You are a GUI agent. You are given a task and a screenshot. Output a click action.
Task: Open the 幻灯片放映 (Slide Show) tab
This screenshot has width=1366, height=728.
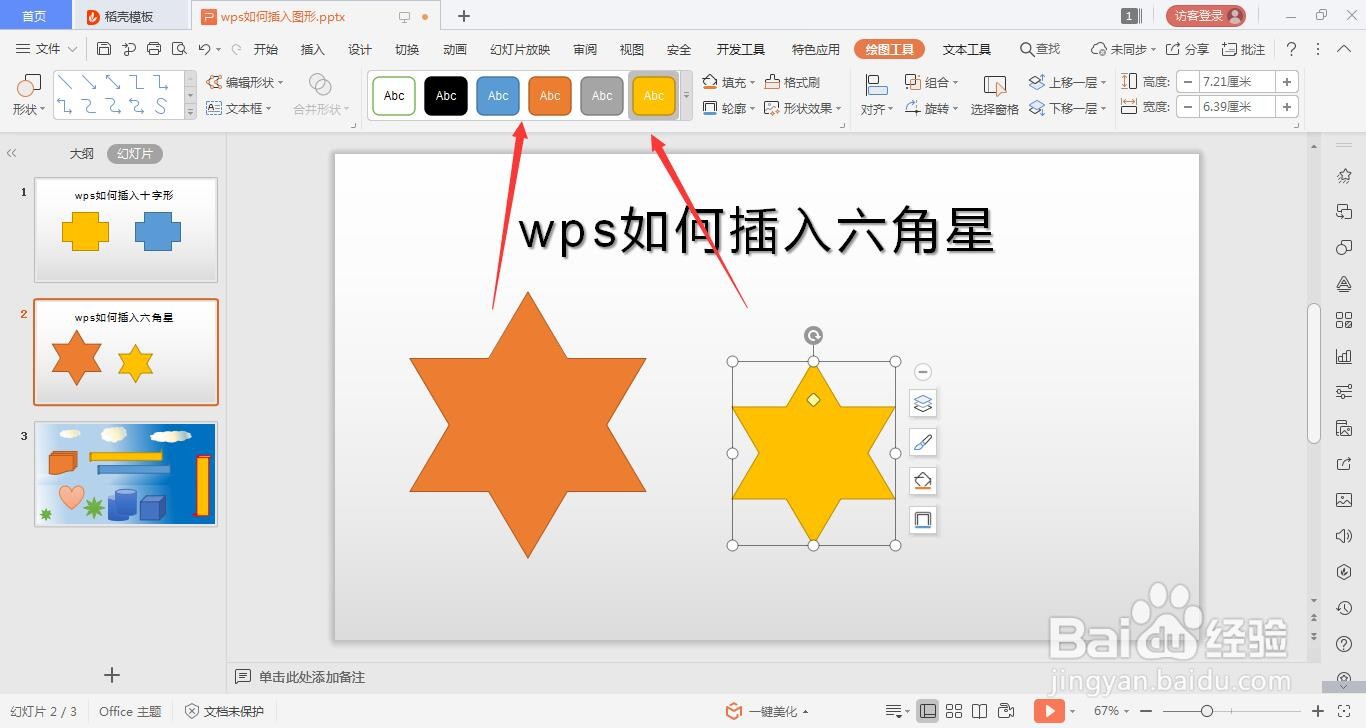pyautogui.click(x=520, y=49)
